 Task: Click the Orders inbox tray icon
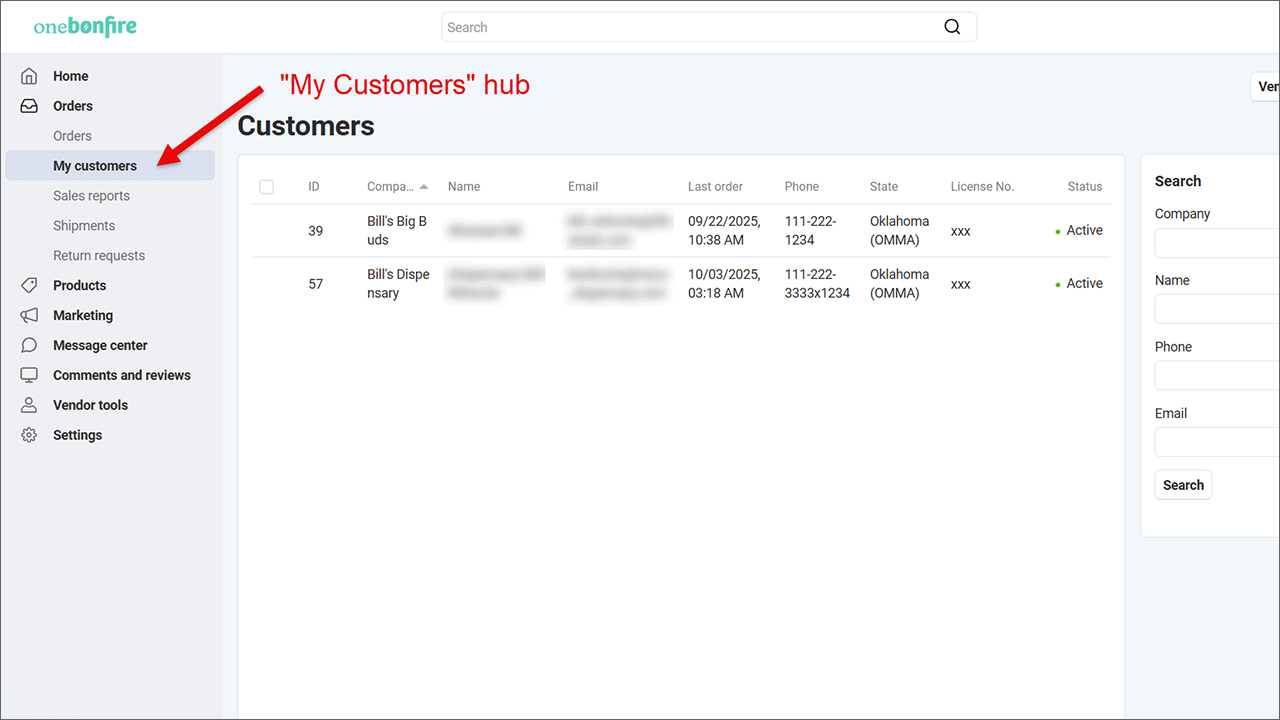[x=29, y=106]
